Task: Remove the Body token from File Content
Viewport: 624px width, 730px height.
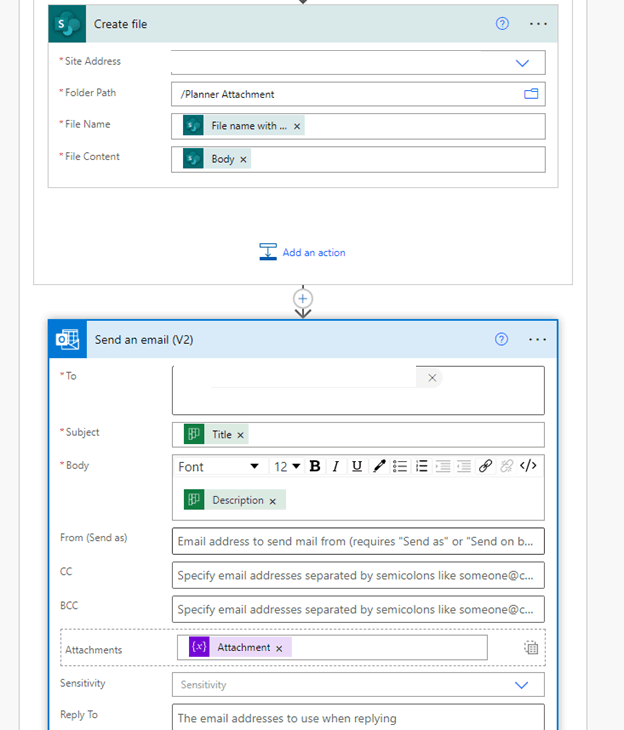Action: pos(243,160)
